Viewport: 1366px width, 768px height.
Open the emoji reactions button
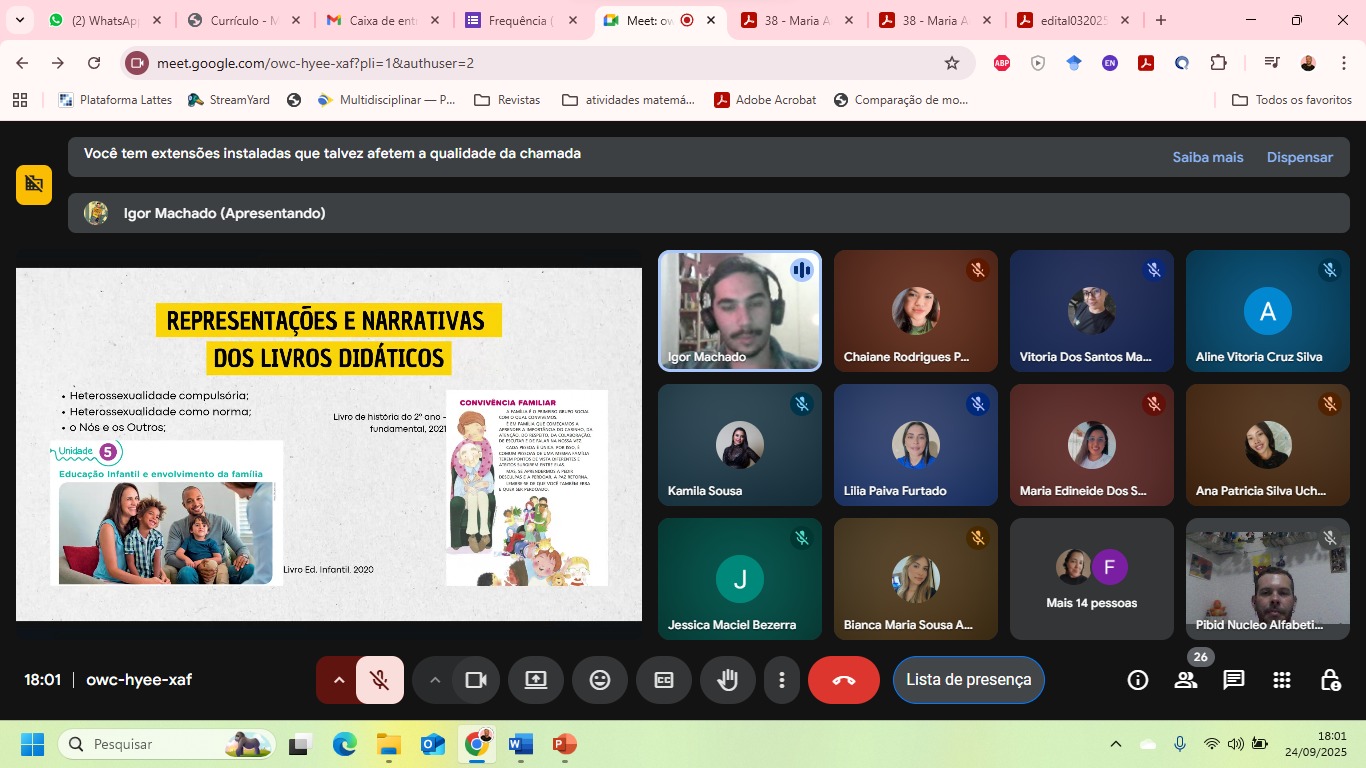(x=599, y=680)
